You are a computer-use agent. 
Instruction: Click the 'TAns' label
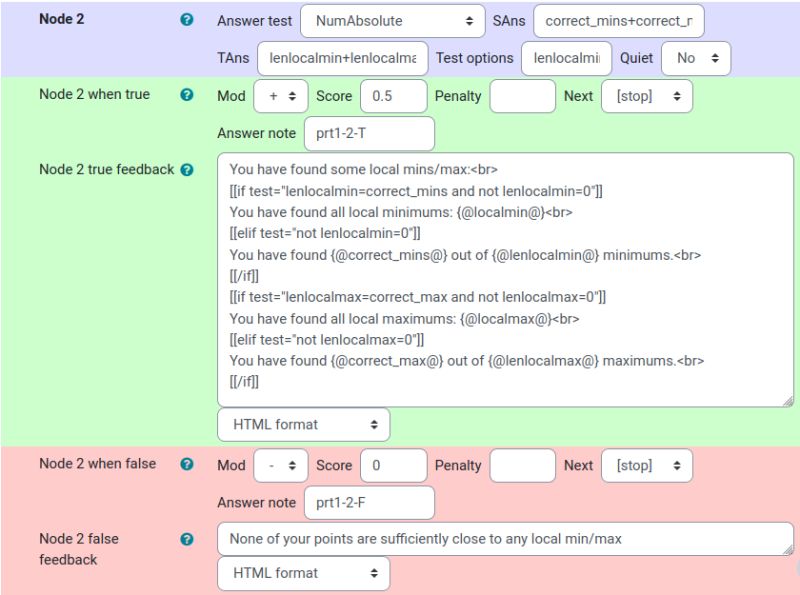tap(233, 58)
